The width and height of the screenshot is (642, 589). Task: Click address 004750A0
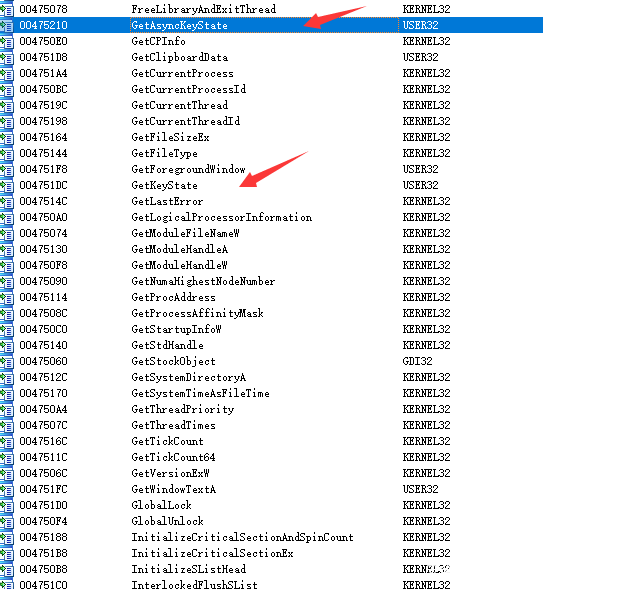tap(43, 217)
